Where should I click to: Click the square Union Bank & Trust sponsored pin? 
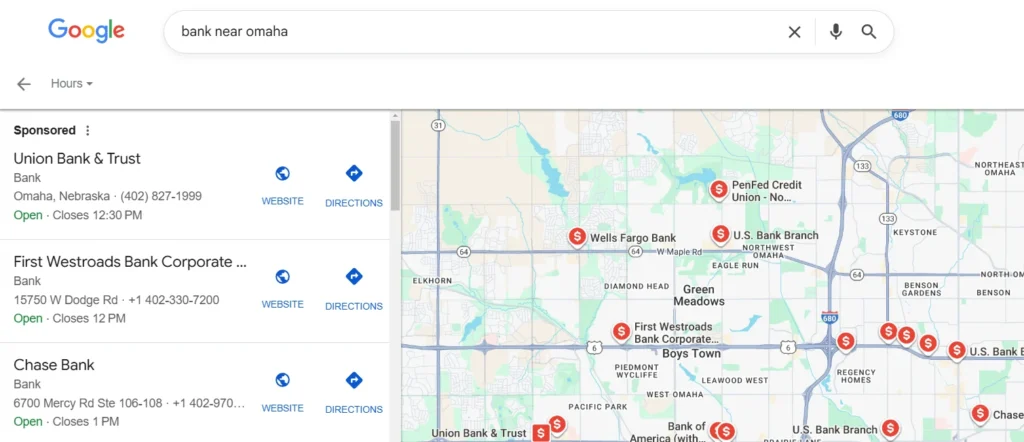pyautogui.click(x=541, y=433)
